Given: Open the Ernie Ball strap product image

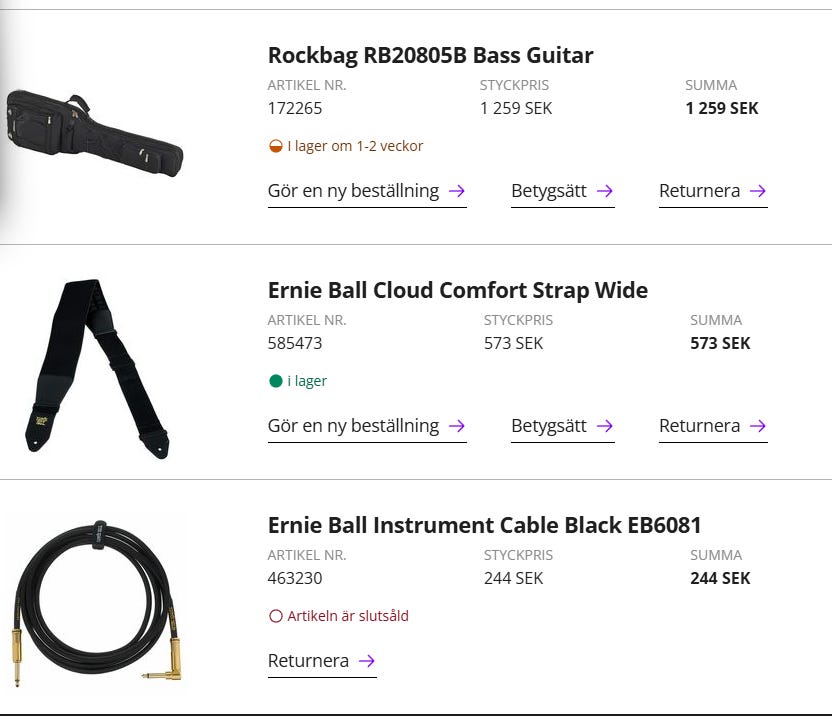Looking at the screenshot, I should point(97,367).
